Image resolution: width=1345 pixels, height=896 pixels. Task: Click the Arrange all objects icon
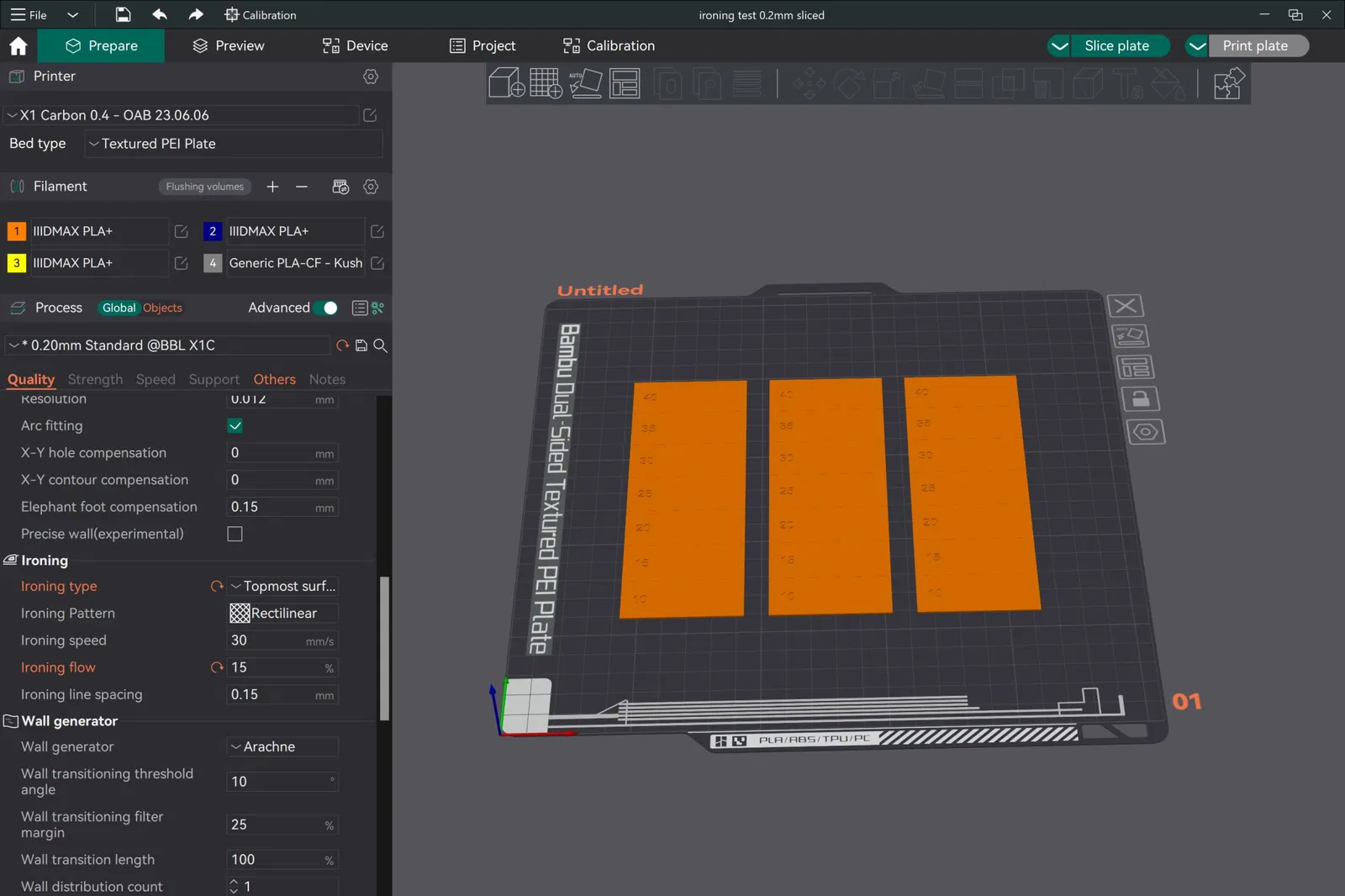click(x=625, y=83)
